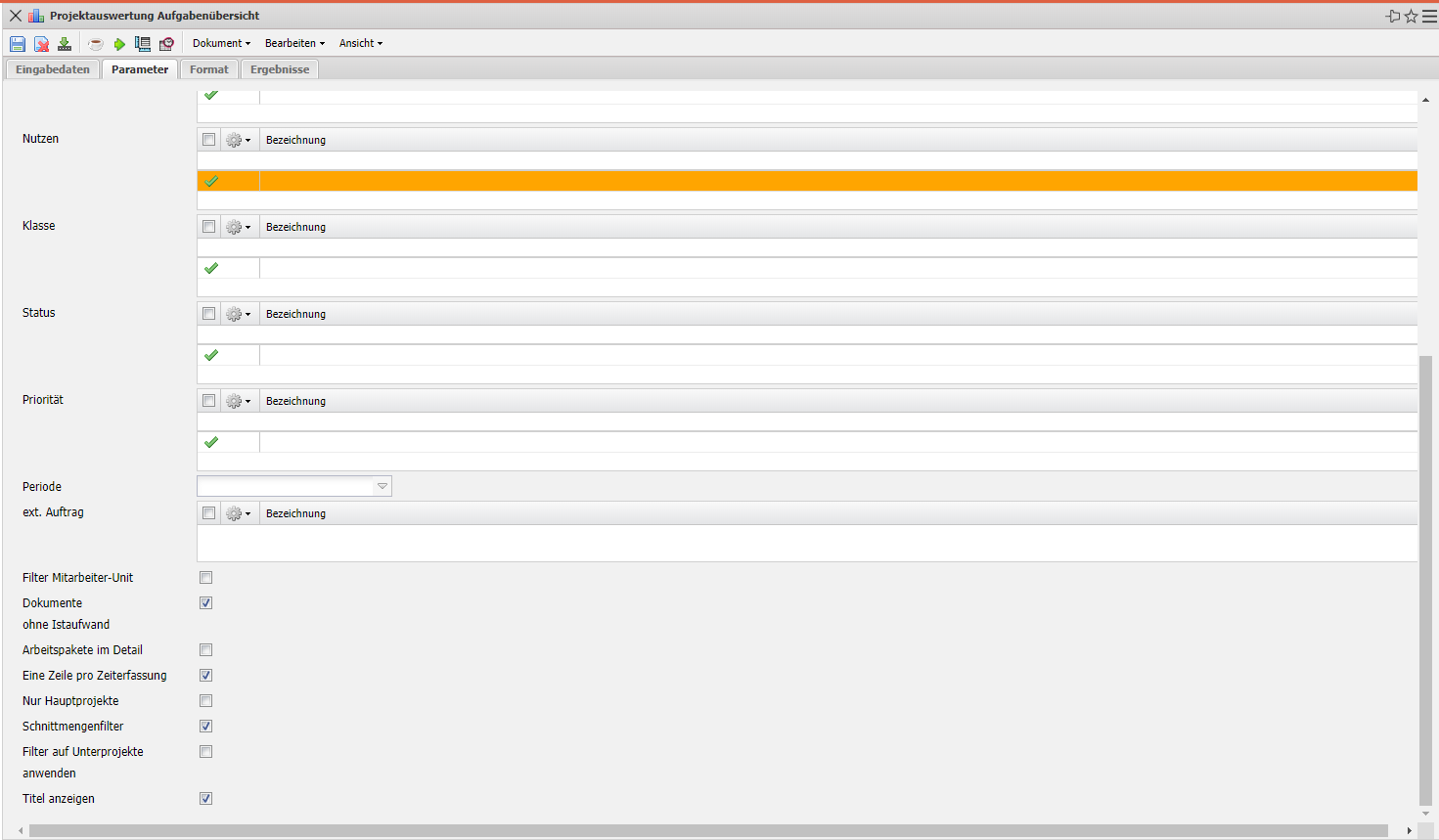Click the Periode label
Image resolution: width=1439 pixels, height=840 pixels.
pos(42,487)
